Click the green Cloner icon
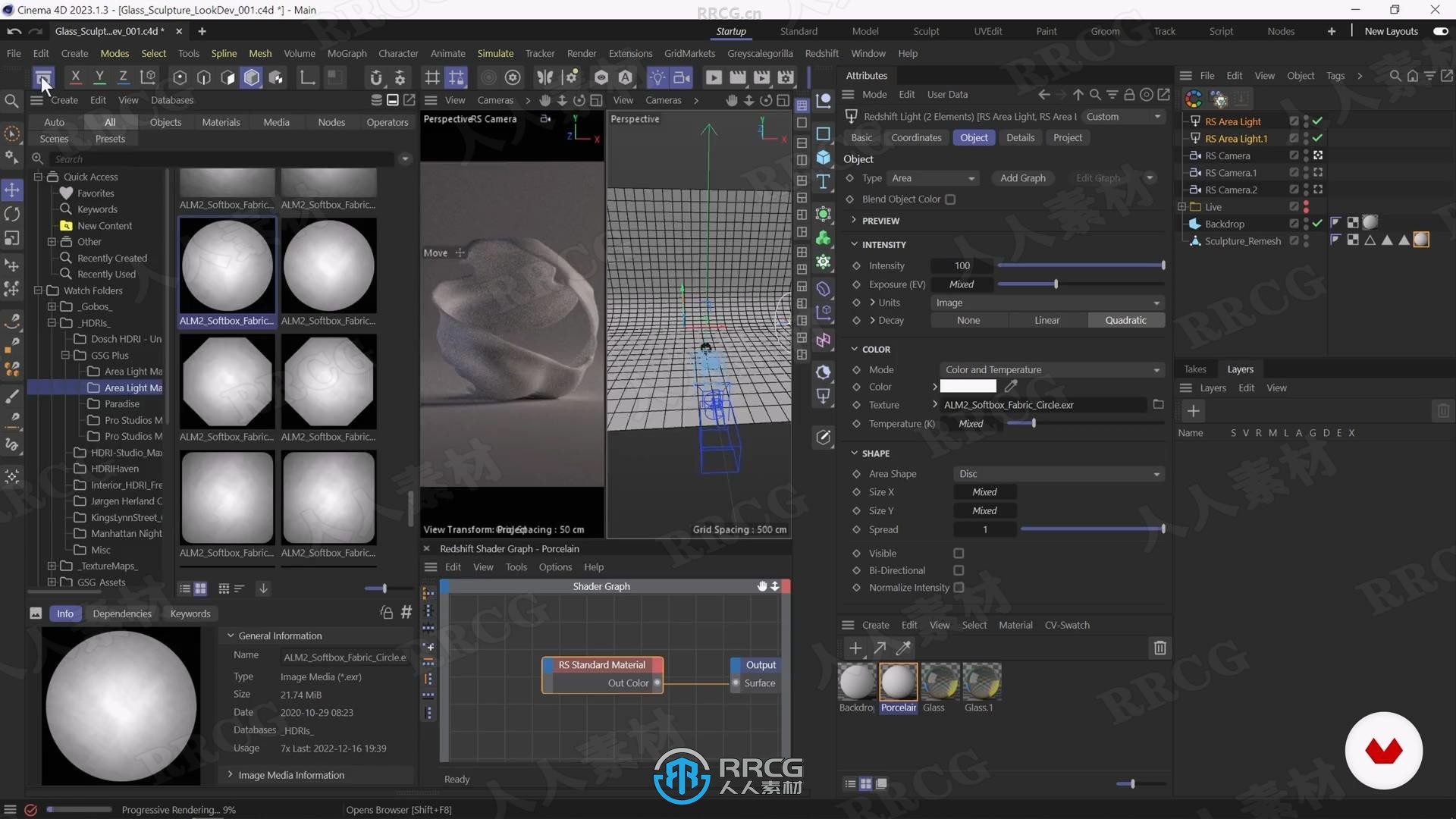 pos(823,238)
